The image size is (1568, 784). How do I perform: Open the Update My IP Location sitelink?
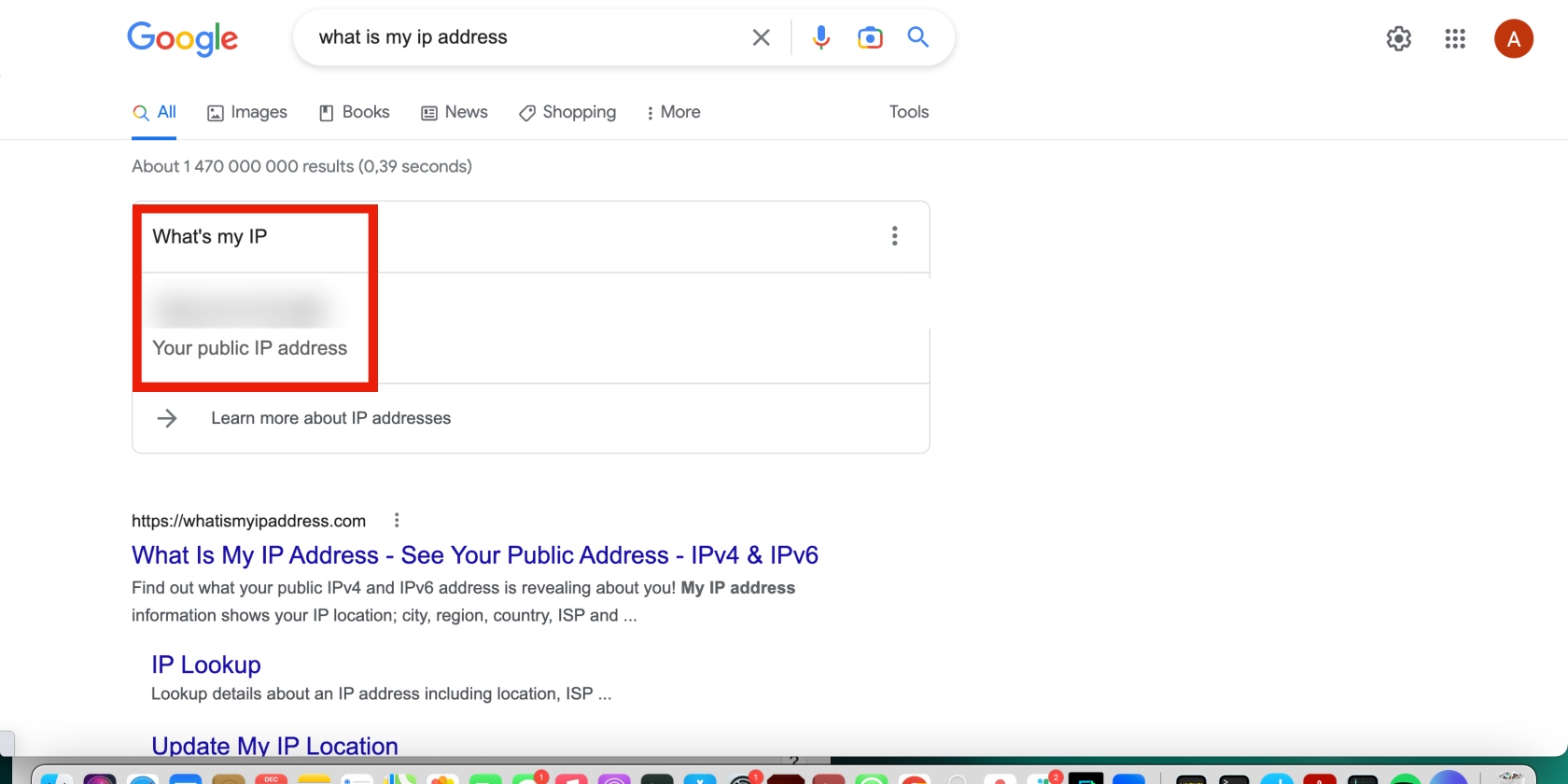[x=274, y=746]
